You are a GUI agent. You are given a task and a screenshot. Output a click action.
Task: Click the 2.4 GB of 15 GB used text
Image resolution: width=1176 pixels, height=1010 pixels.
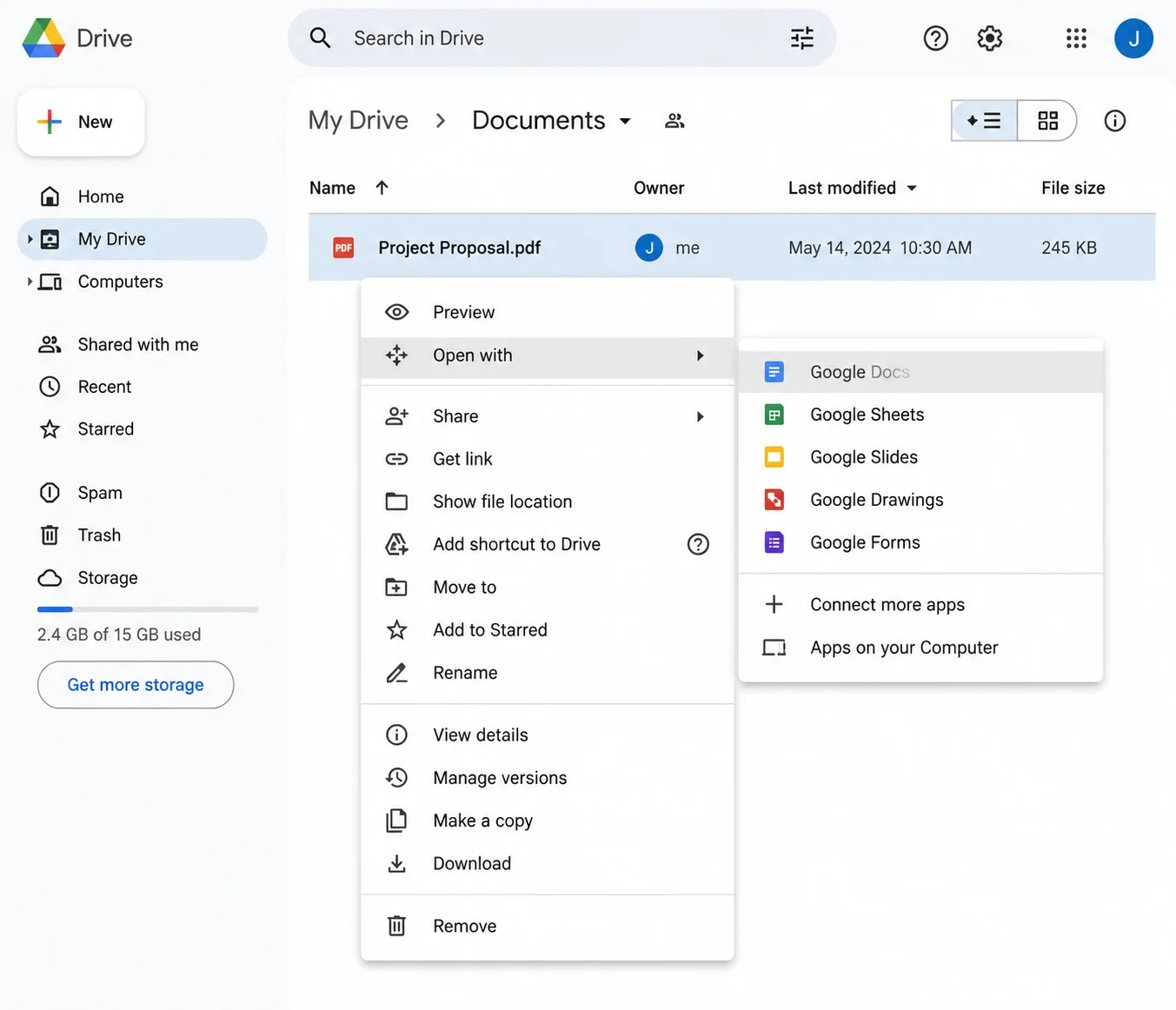click(119, 635)
